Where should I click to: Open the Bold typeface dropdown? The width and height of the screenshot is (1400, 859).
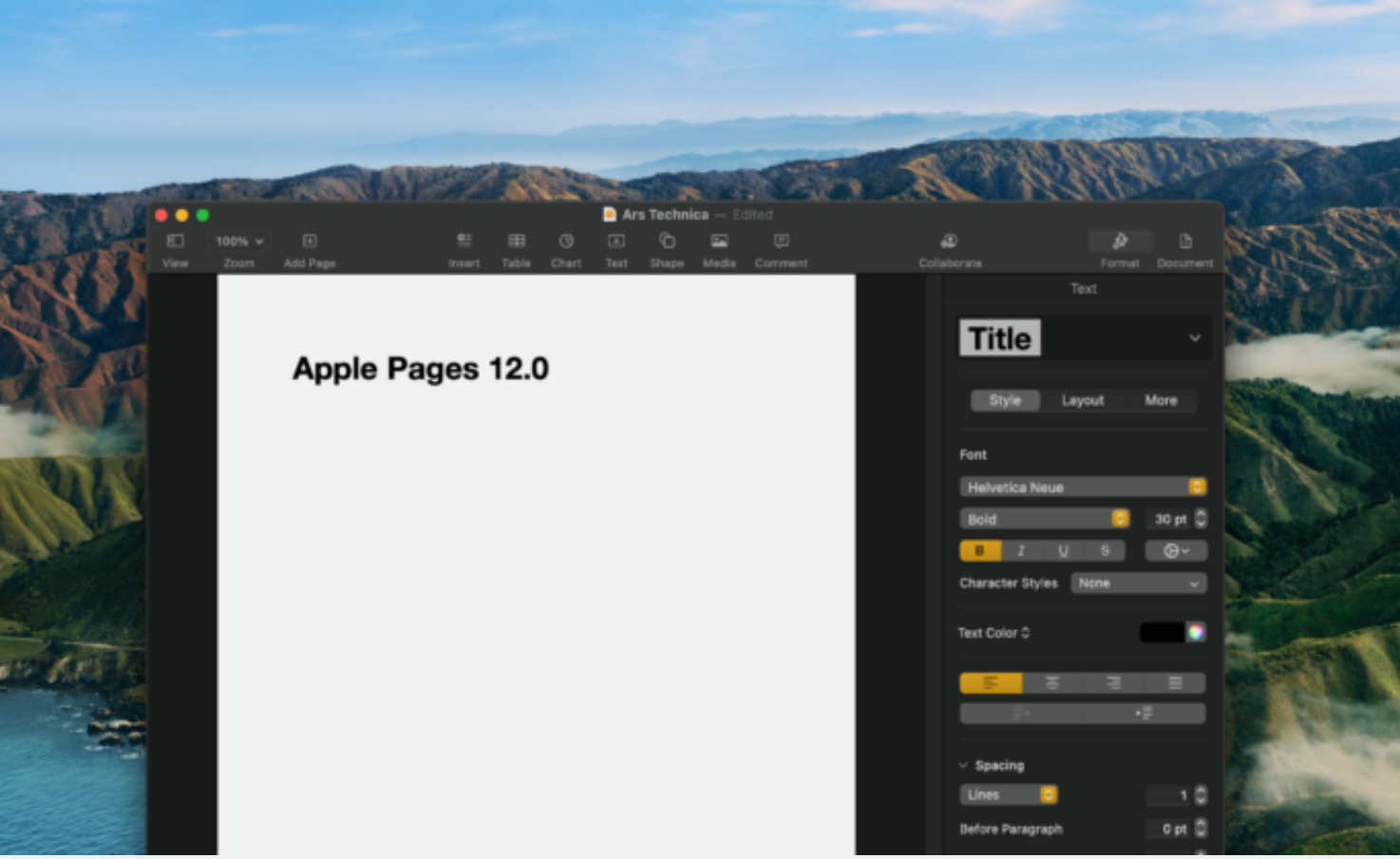(x=1045, y=520)
